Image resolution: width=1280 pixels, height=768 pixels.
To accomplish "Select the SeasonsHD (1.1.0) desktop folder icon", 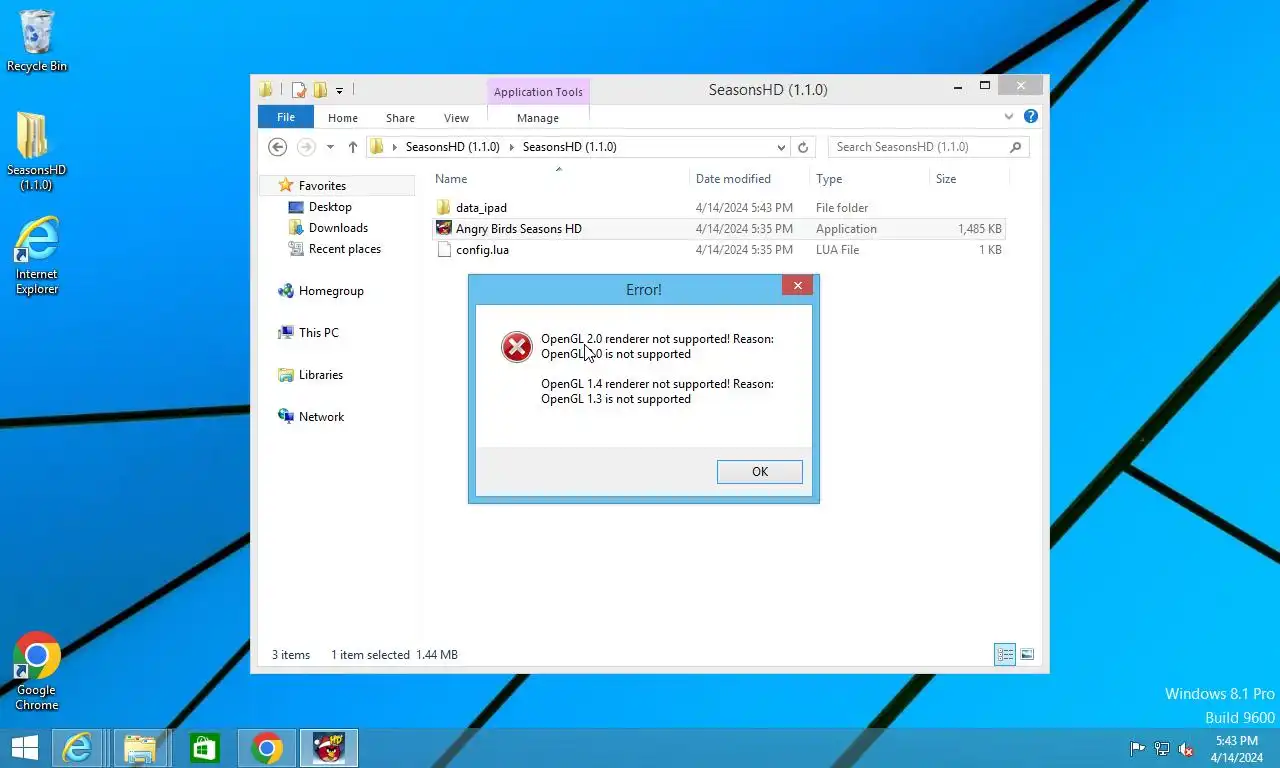I will click(x=36, y=150).
